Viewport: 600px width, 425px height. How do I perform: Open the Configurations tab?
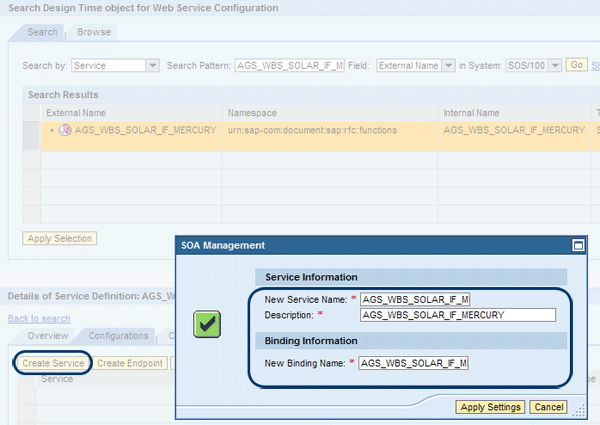[121, 336]
